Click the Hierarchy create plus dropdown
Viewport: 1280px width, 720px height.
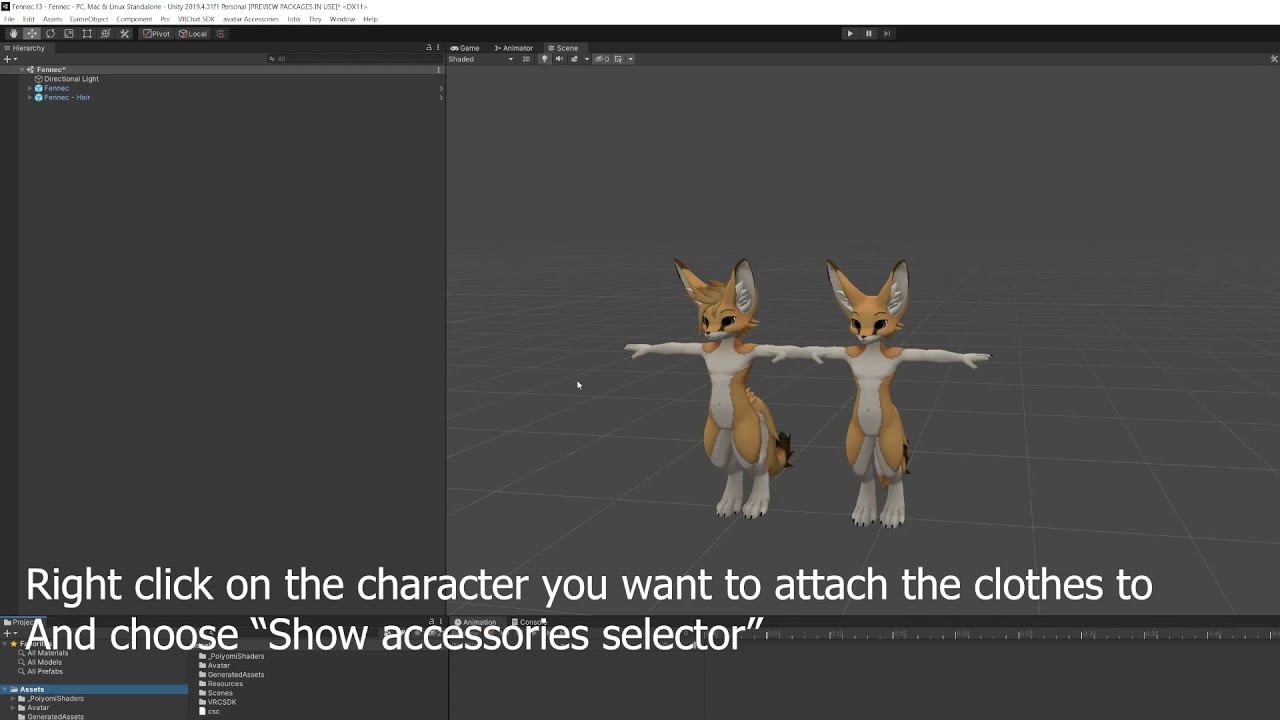click(x=10, y=59)
